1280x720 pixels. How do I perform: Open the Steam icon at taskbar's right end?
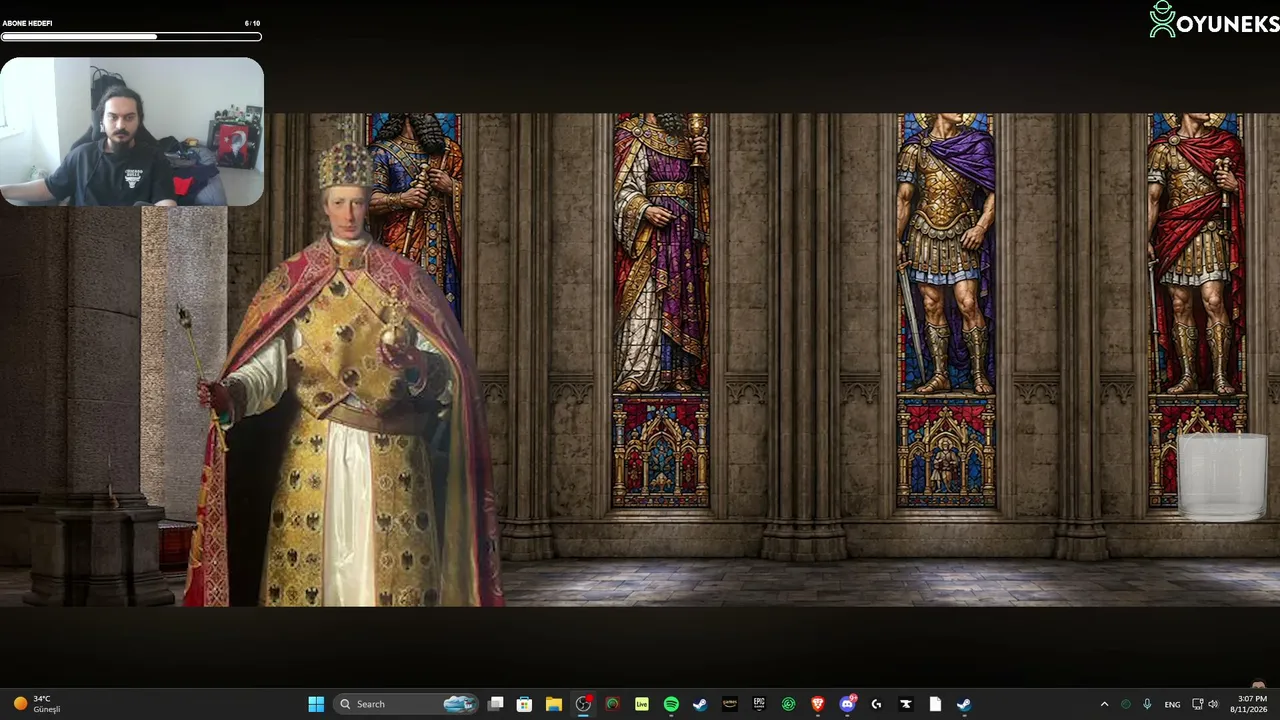click(x=964, y=704)
